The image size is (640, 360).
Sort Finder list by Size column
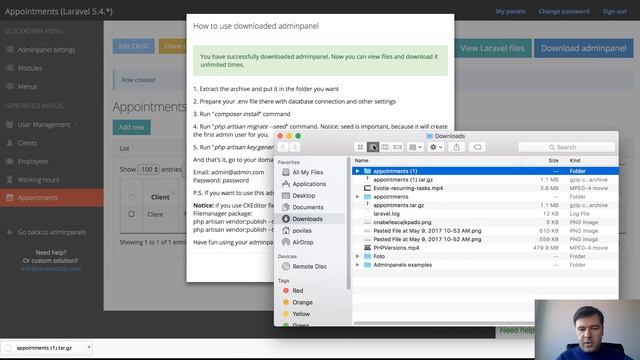542,160
